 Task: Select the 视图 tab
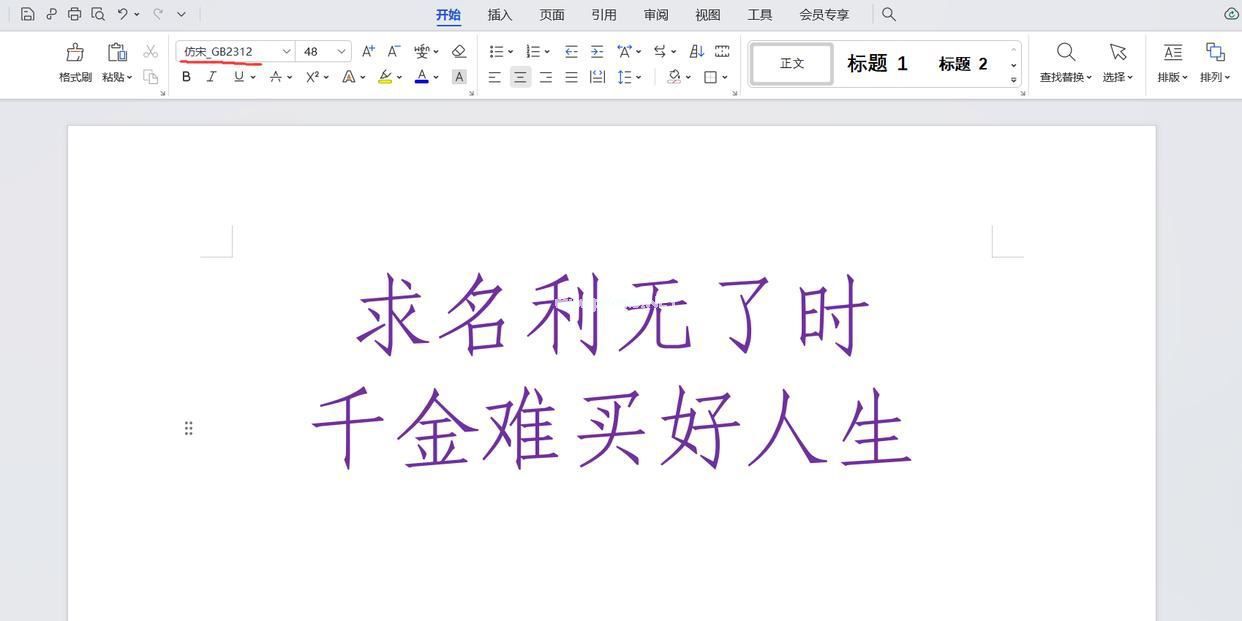tap(708, 15)
